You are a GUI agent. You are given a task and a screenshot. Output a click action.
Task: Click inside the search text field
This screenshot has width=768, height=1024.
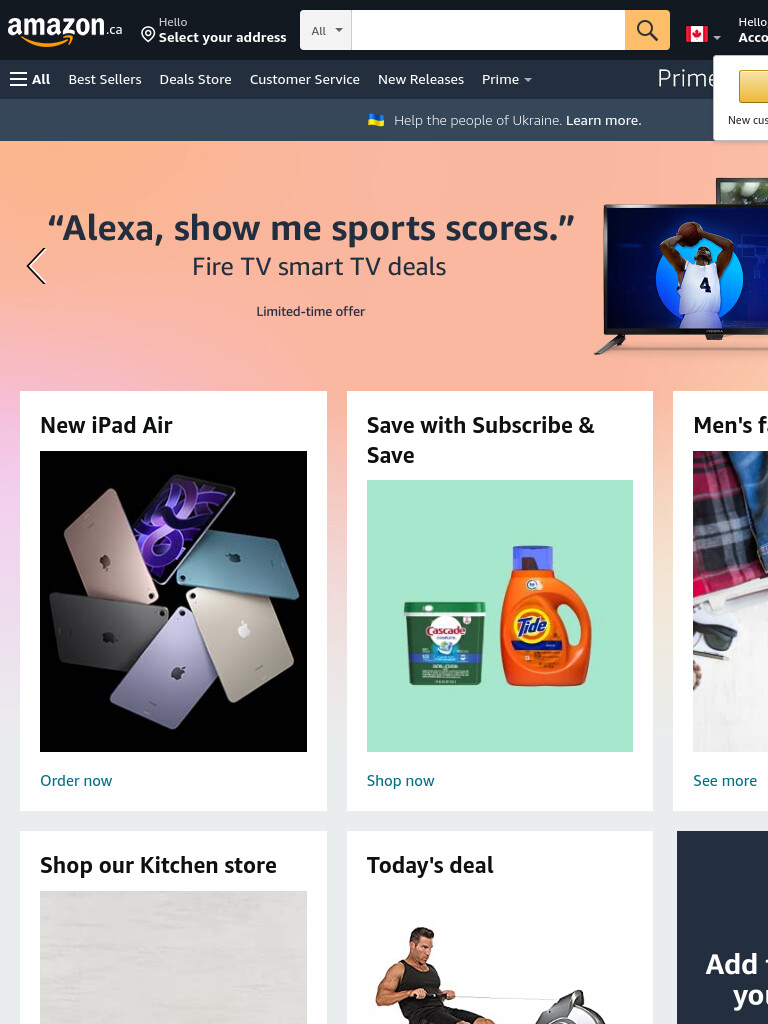coord(488,30)
